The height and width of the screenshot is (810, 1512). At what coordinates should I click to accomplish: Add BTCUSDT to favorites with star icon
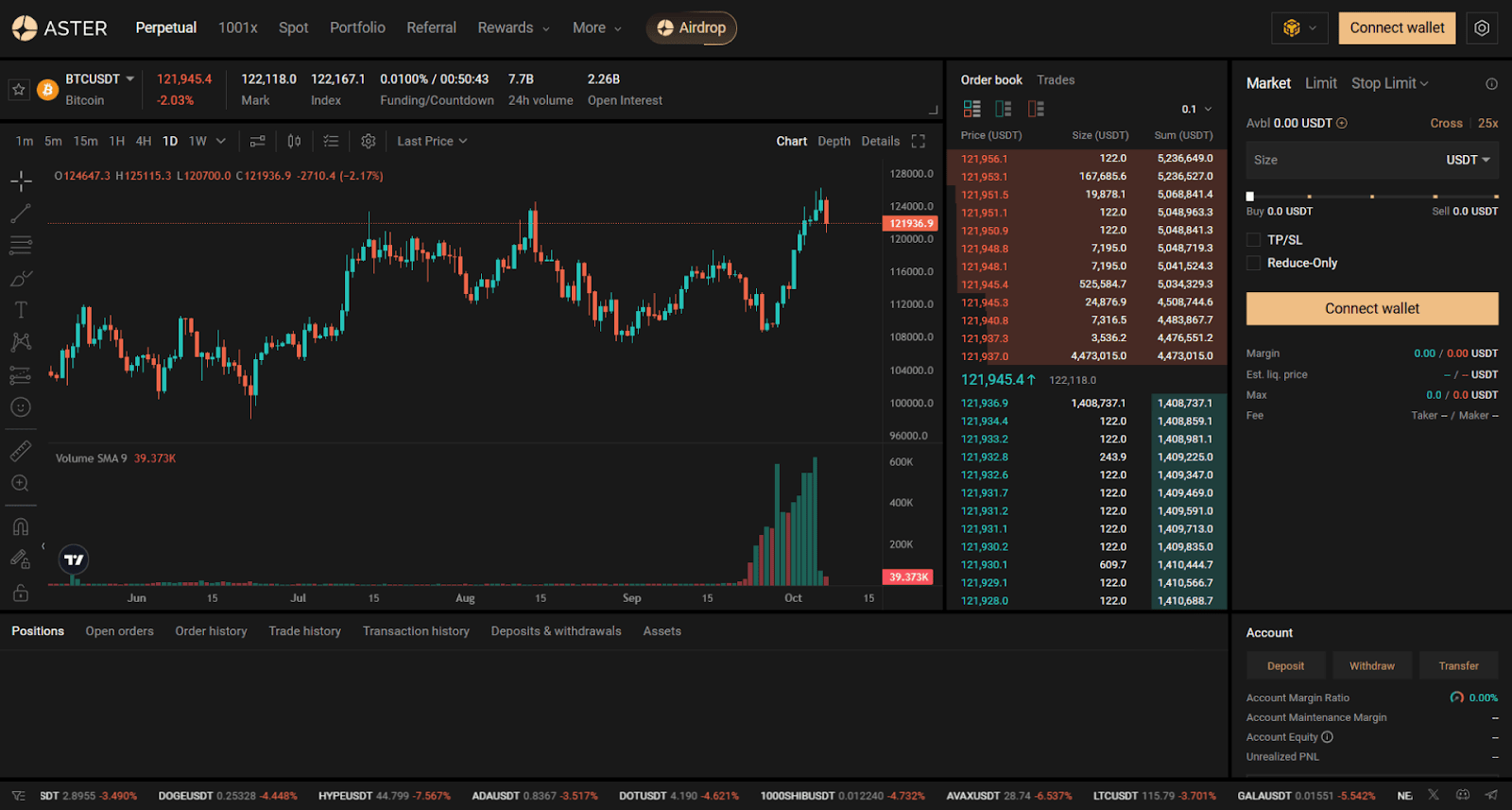[x=18, y=90]
